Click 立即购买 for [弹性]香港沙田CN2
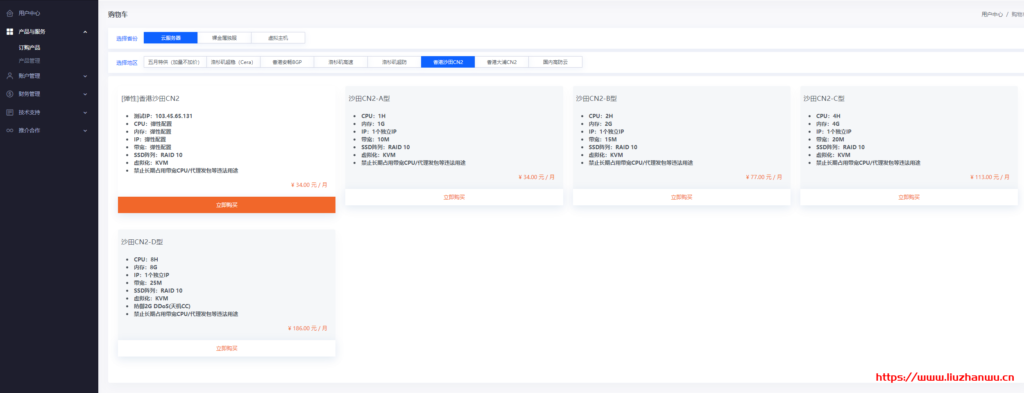This screenshot has width=1024, height=393. pos(227,205)
